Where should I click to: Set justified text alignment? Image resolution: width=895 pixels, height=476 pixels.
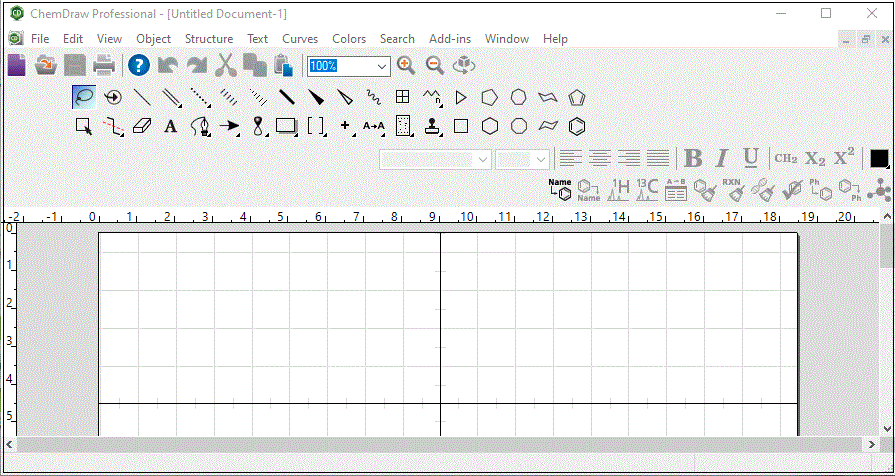click(658, 158)
